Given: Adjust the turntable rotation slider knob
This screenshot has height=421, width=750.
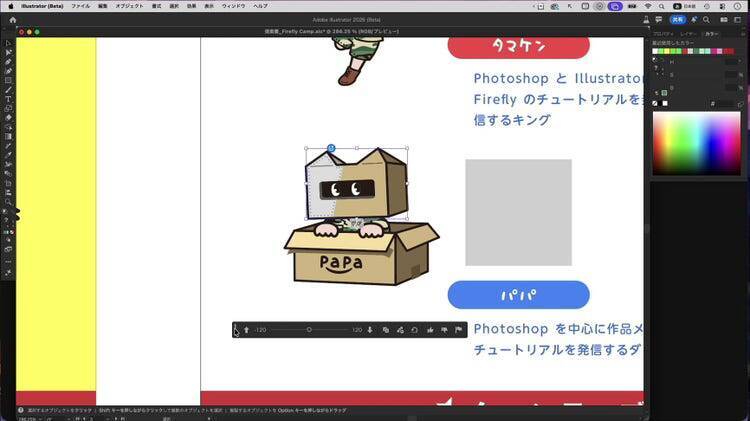Looking at the screenshot, I should (309, 330).
